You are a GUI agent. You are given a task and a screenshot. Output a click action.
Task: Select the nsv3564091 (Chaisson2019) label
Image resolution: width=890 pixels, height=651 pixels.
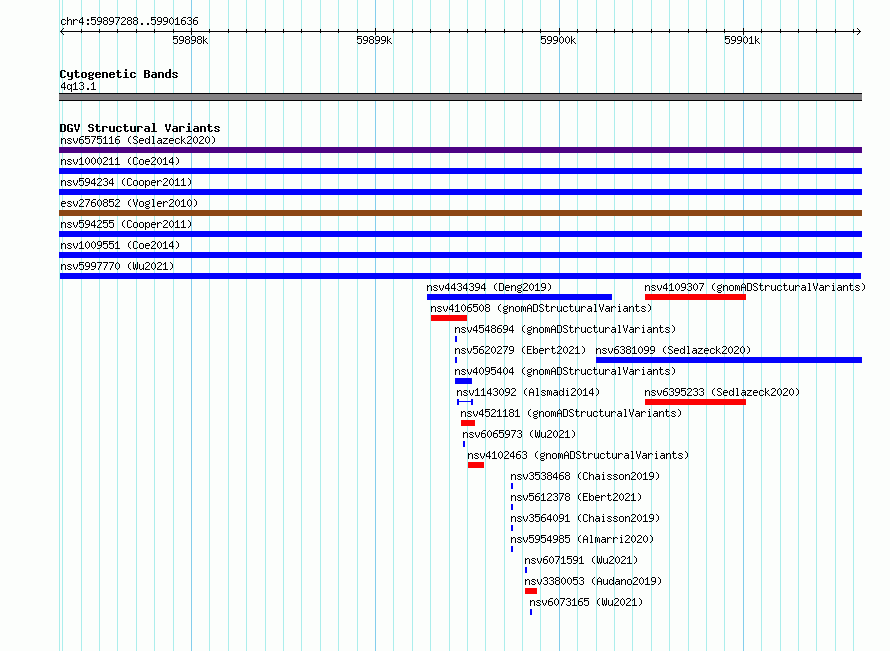tap(585, 518)
